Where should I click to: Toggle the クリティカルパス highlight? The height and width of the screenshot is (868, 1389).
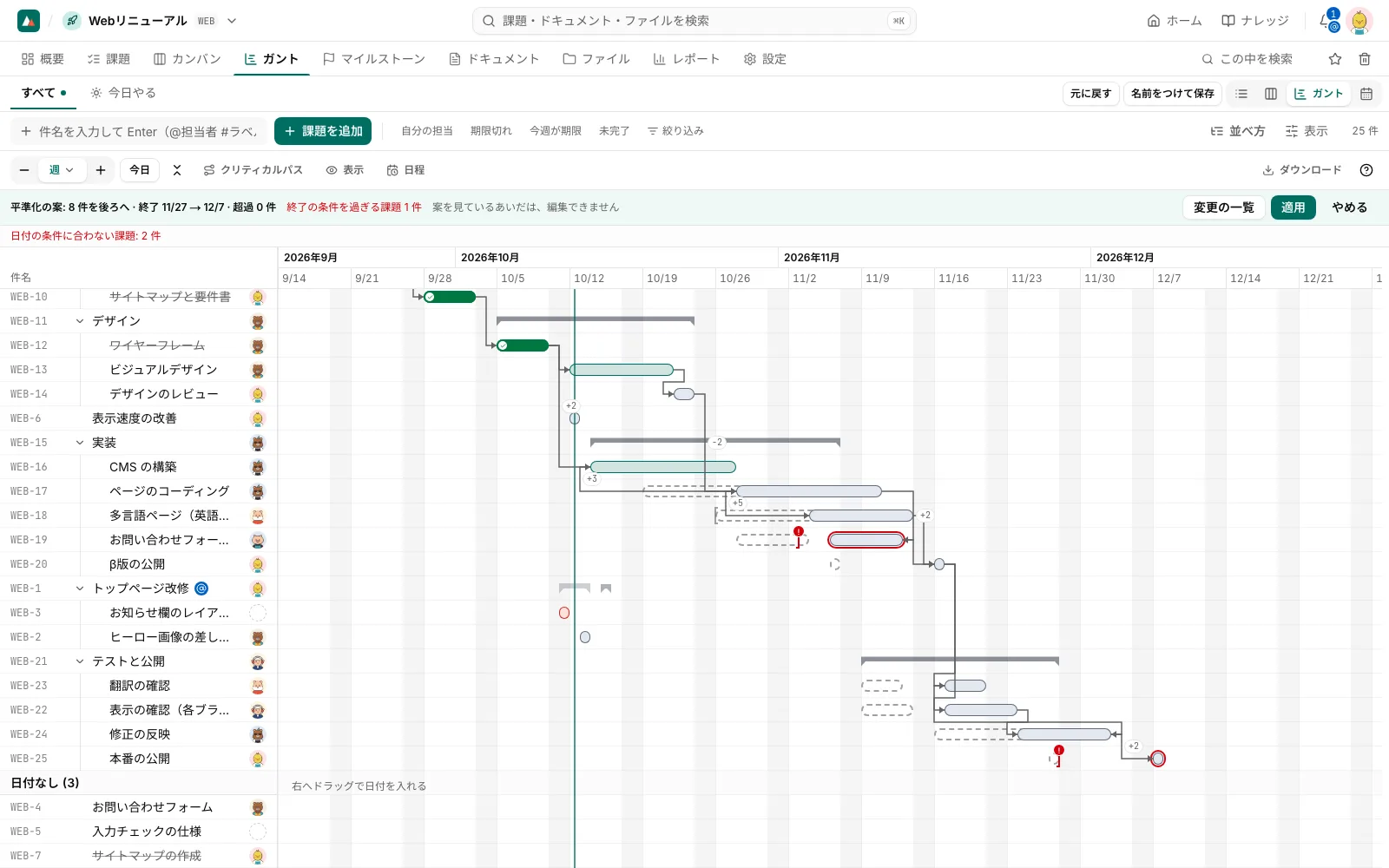[x=253, y=170]
